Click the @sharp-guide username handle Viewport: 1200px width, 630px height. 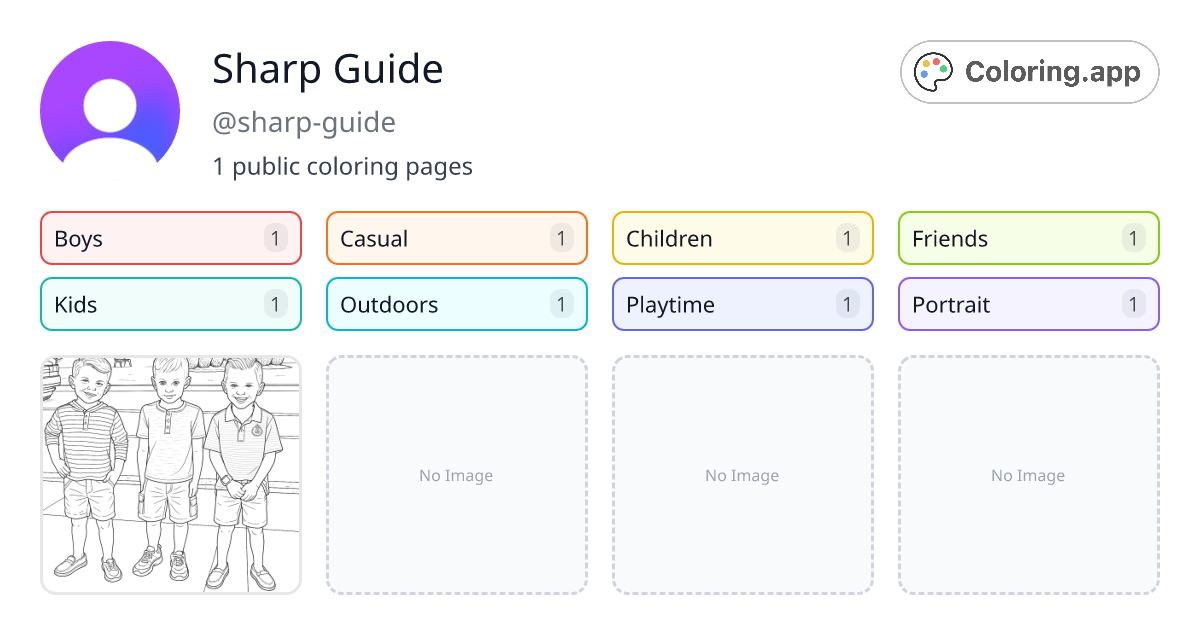coord(304,123)
